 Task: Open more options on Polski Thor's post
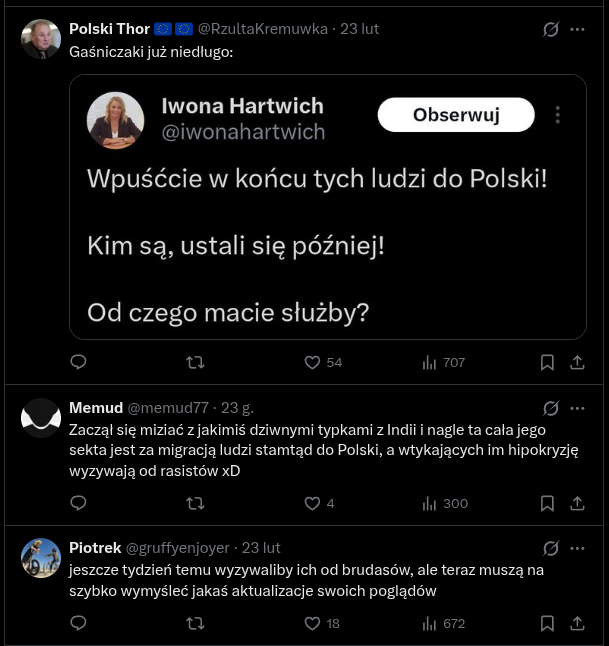[577, 29]
